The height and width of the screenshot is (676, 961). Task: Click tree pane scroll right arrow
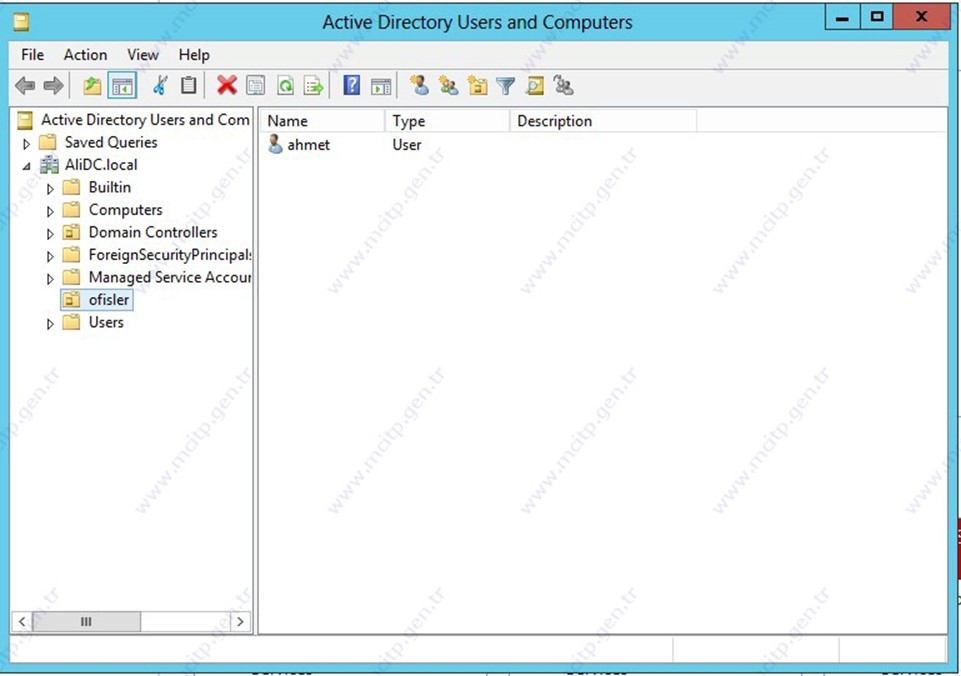[x=240, y=621]
